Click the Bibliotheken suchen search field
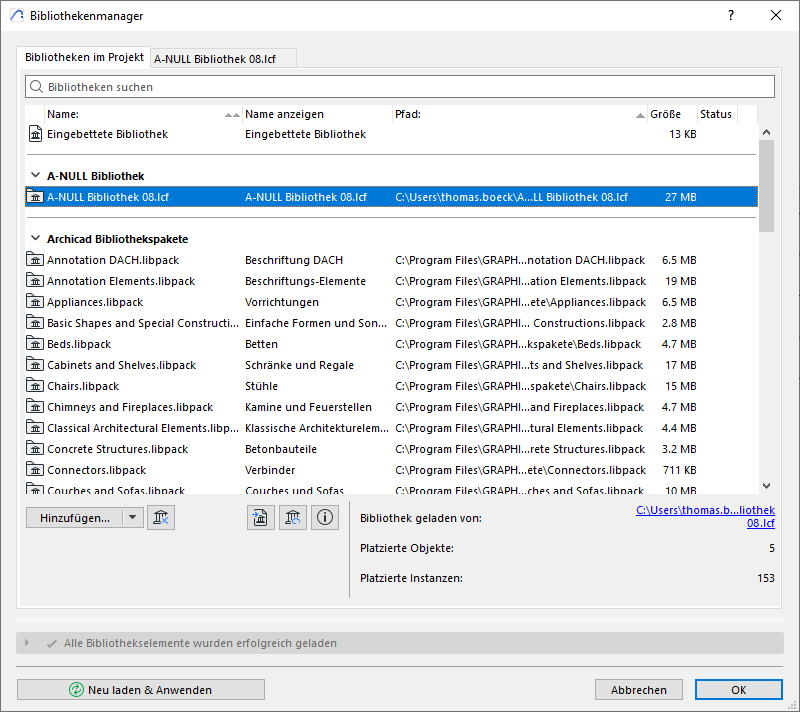The height and width of the screenshot is (712, 800). click(x=400, y=87)
